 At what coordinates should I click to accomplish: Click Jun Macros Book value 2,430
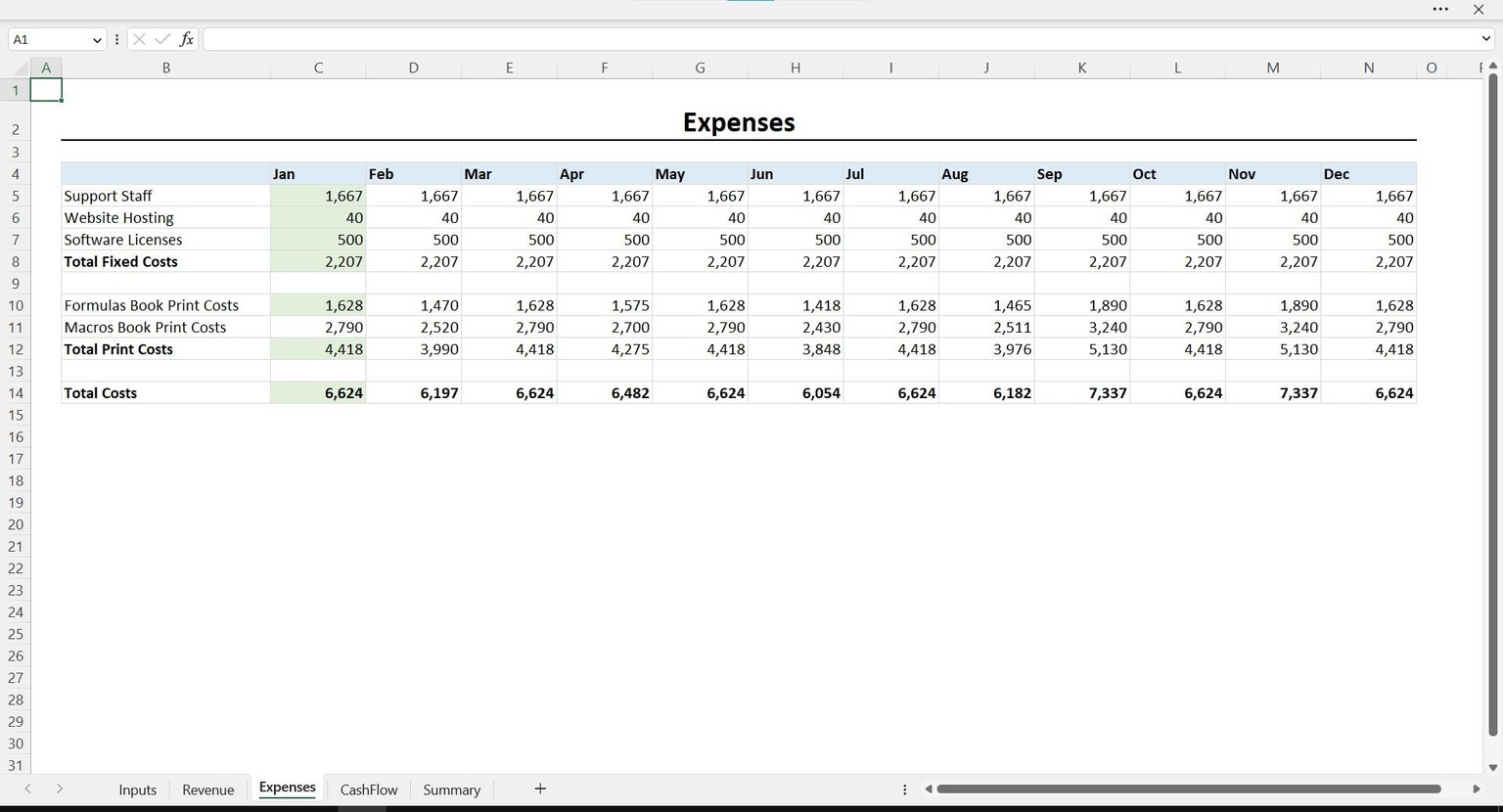[x=796, y=327]
